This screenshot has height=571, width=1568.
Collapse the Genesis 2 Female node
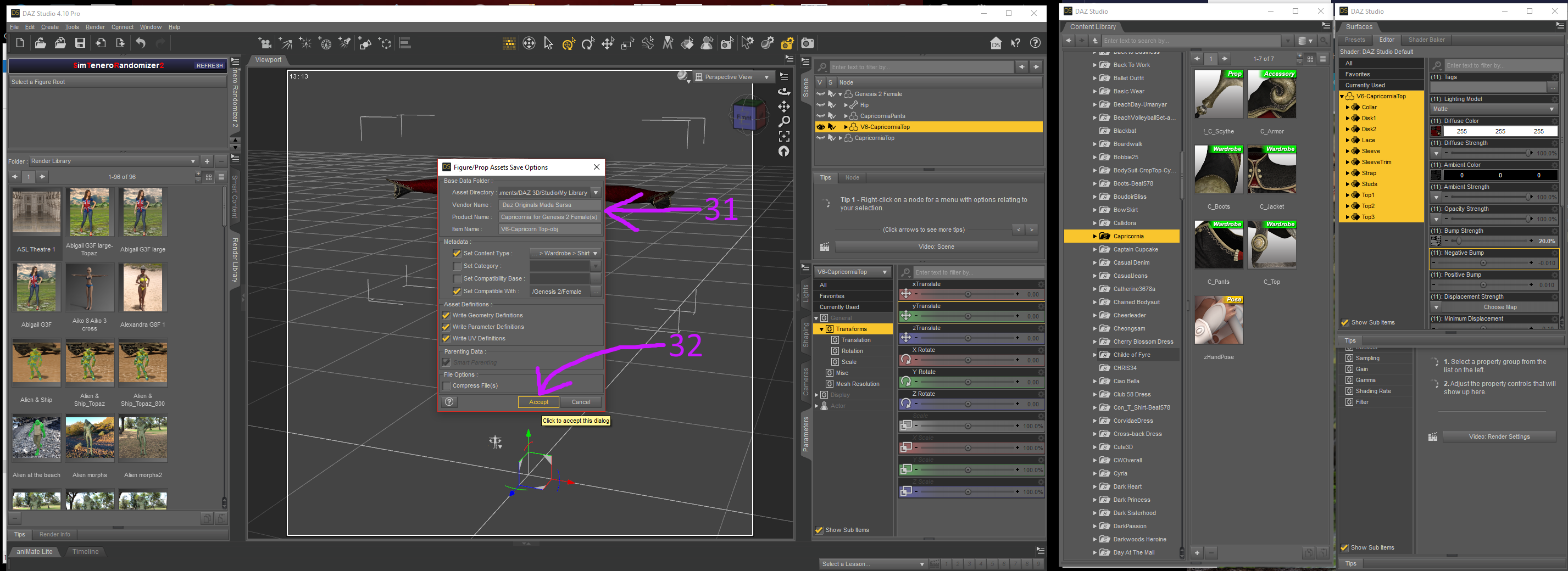tap(841, 94)
